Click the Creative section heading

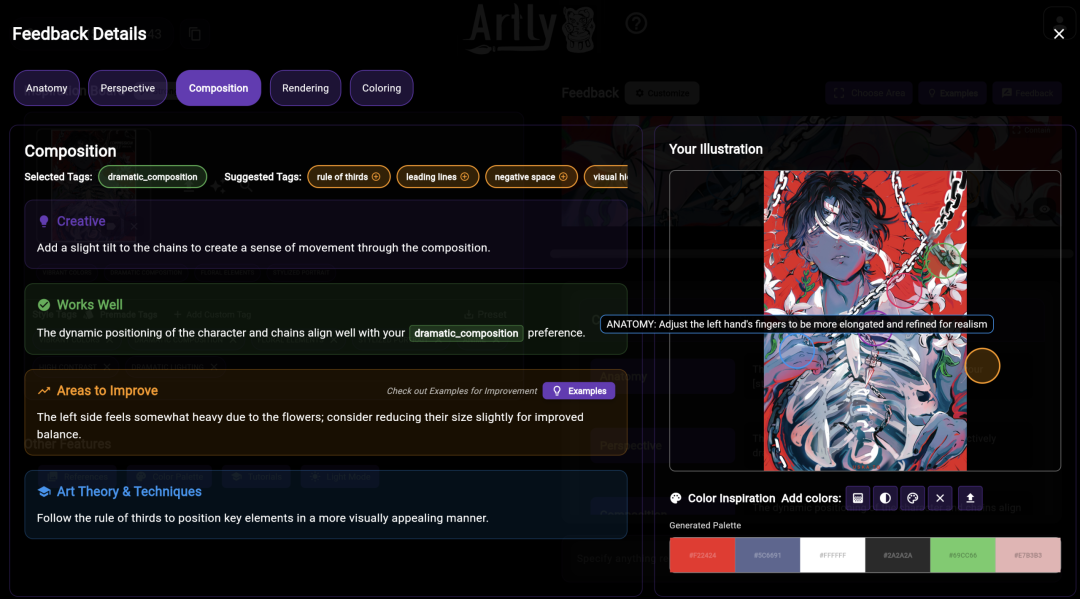click(81, 221)
